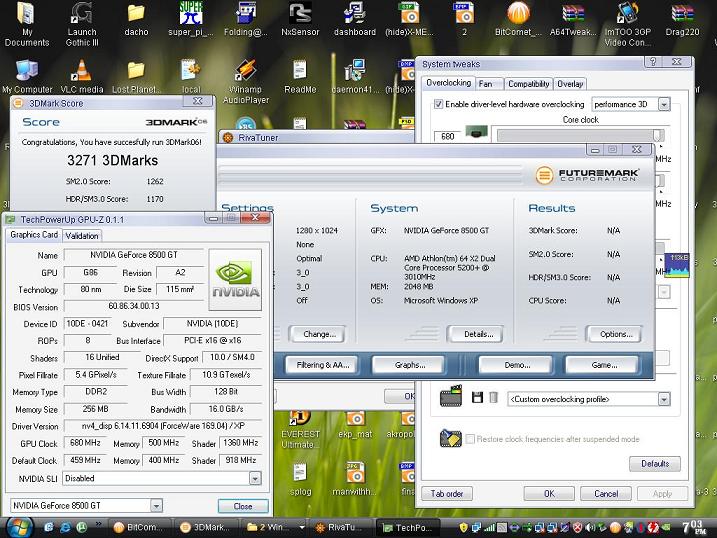Open the Overlay tab in System tweaks
717x538 pixels.
570,84
